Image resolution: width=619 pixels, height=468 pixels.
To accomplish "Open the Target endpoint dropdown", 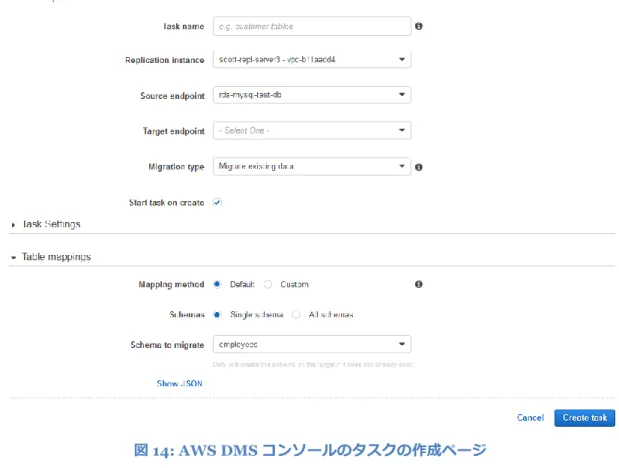I will (312, 130).
